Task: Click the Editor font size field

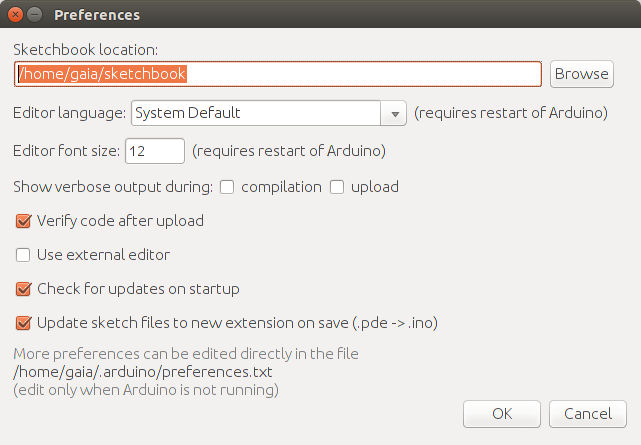Action: (x=155, y=151)
